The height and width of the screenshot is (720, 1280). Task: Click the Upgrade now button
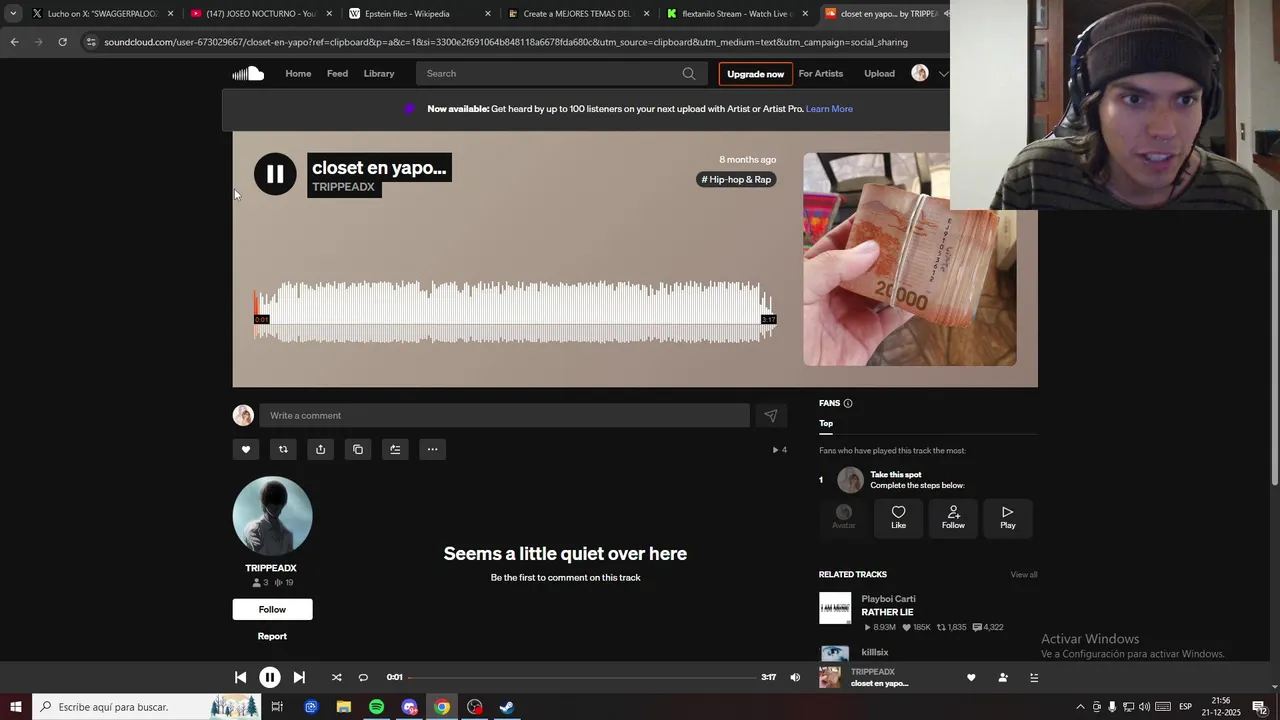pyautogui.click(x=755, y=74)
